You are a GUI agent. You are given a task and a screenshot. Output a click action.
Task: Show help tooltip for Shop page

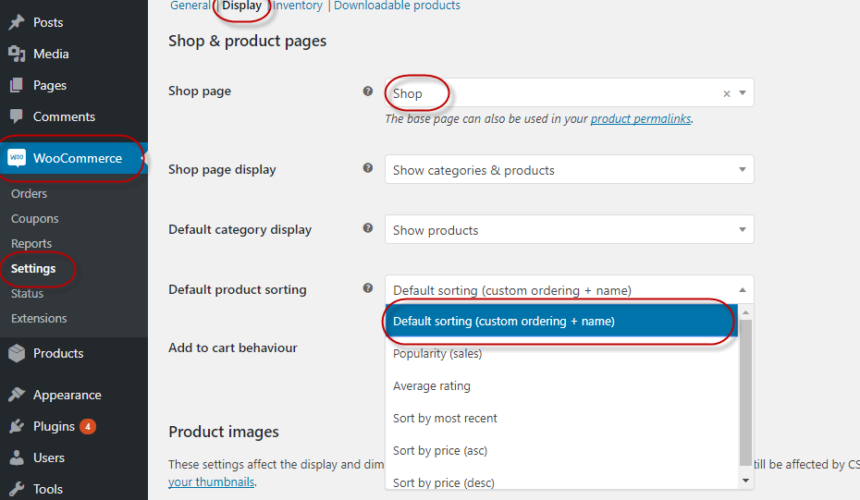click(x=367, y=91)
